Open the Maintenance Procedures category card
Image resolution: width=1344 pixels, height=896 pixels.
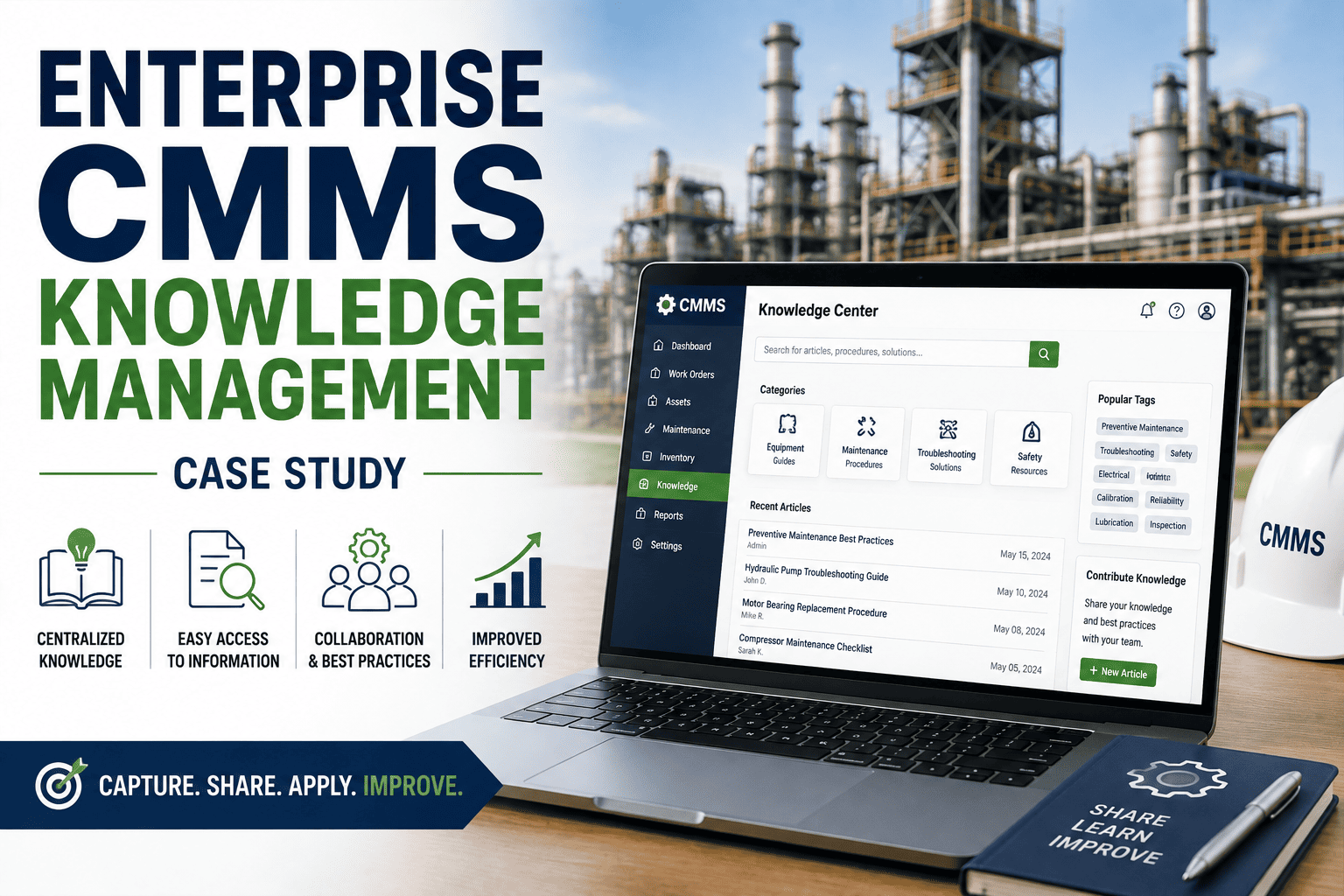pyautogui.click(x=865, y=444)
